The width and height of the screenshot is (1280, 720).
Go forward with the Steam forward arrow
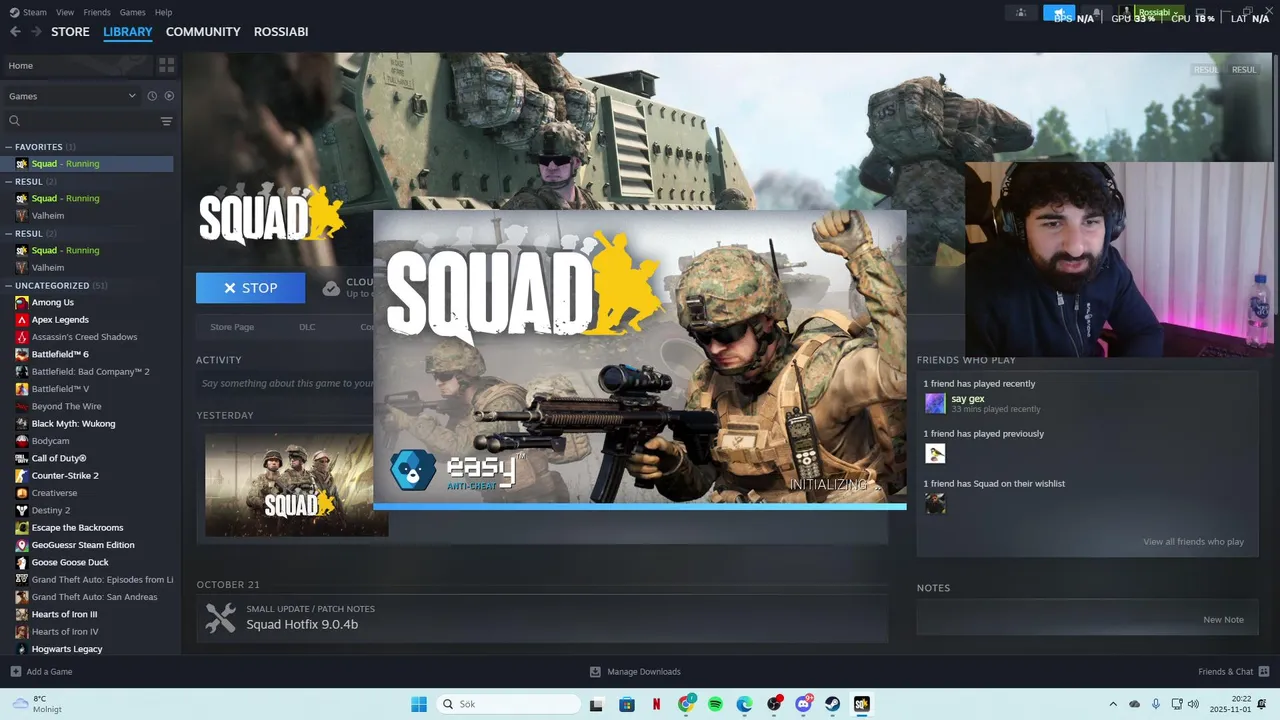pos(36,32)
